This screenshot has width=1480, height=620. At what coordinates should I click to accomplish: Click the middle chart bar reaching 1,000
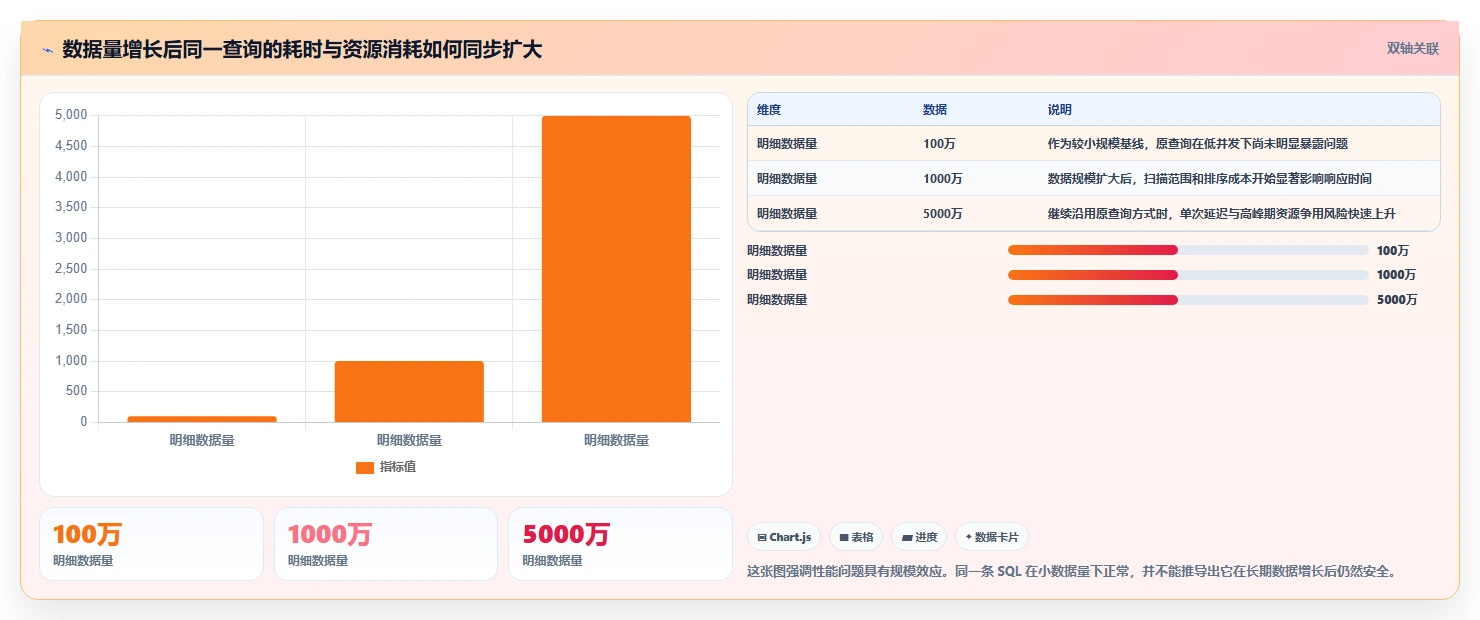point(409,391)
